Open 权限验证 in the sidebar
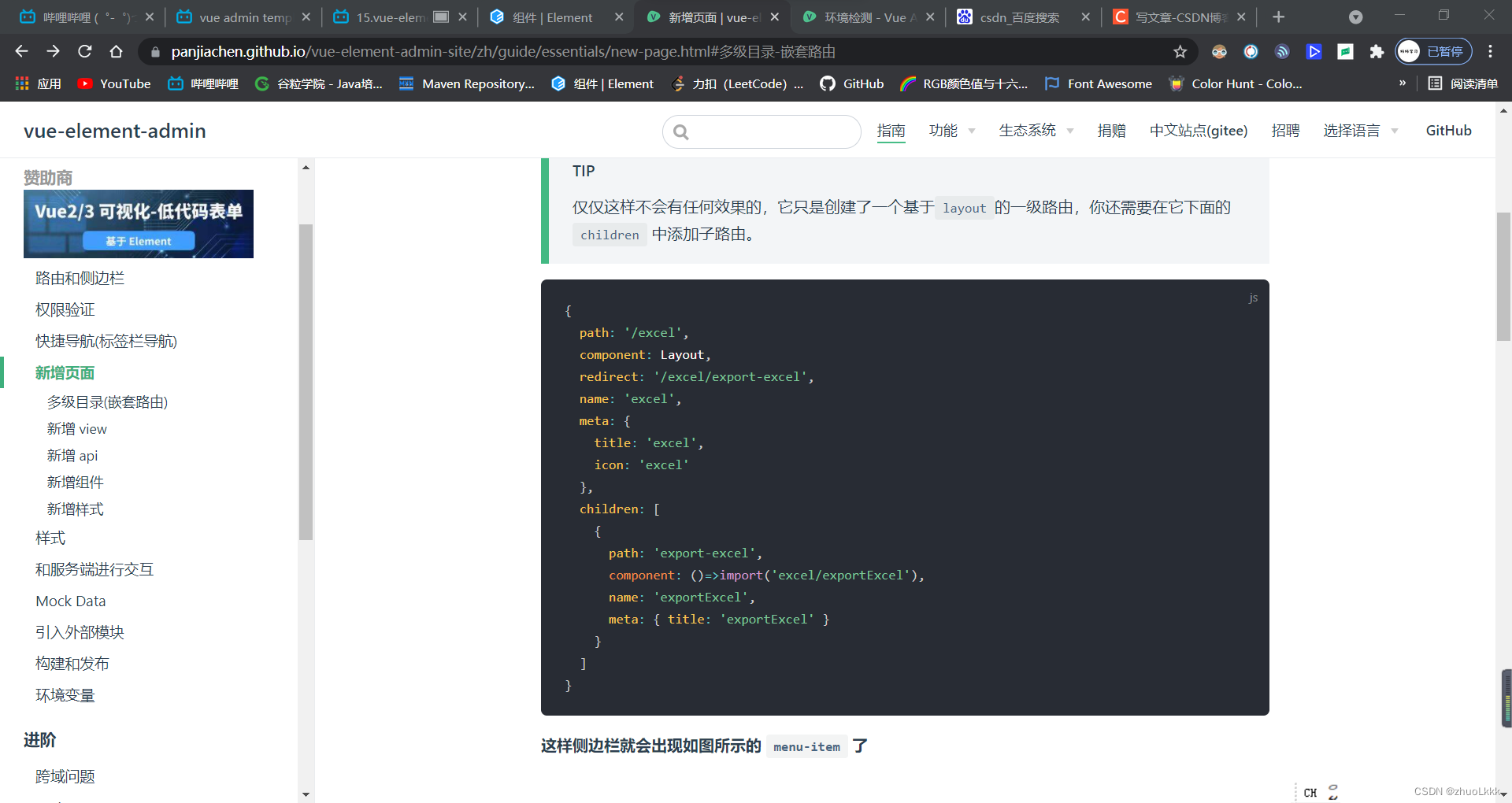1512x803 pixels. (65, 309)
